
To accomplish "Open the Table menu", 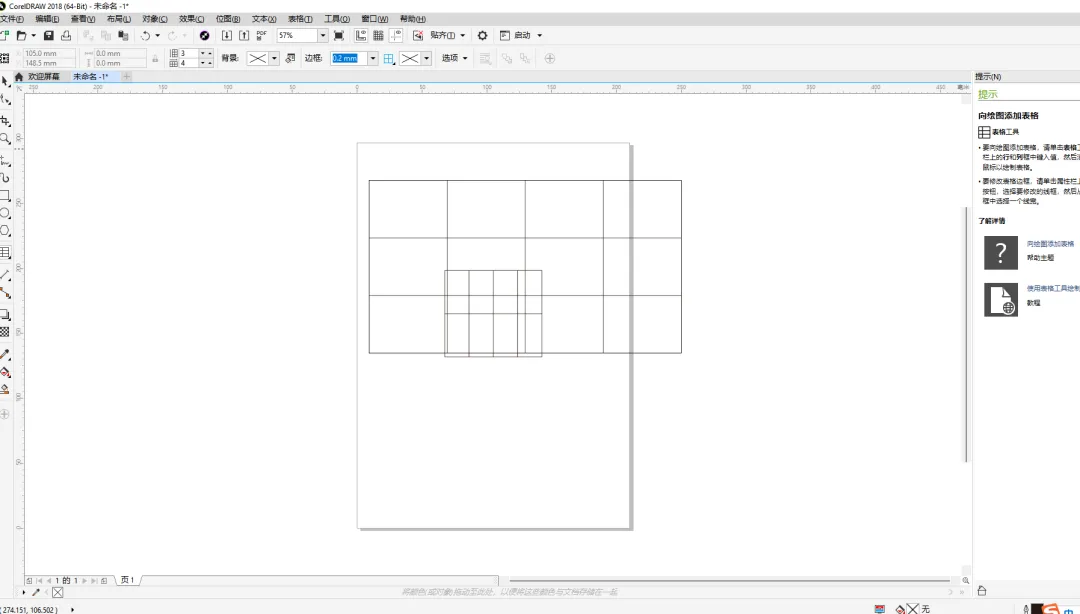I will [300, 19].
